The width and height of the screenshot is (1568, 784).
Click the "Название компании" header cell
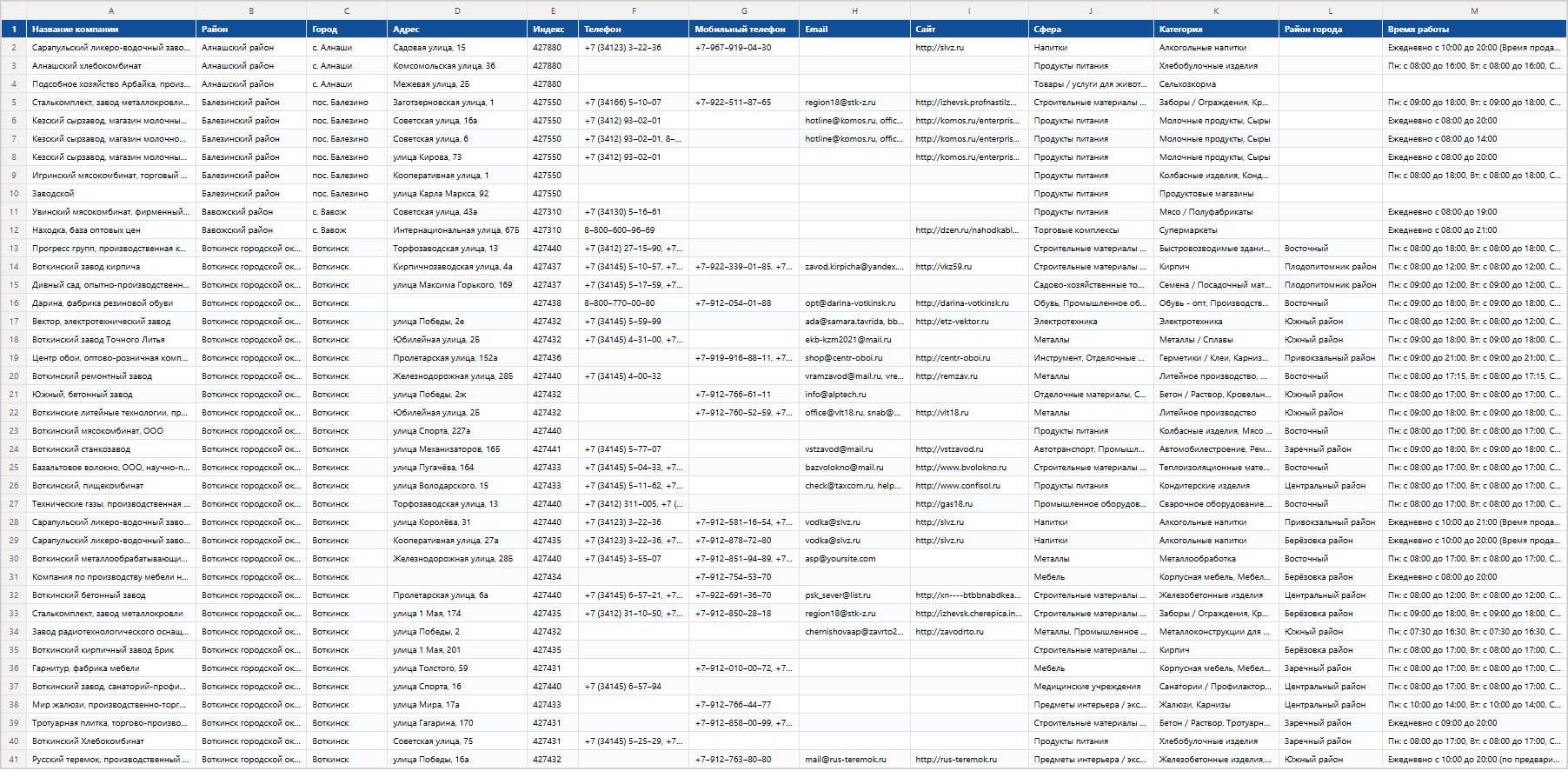tap(111, 30)
